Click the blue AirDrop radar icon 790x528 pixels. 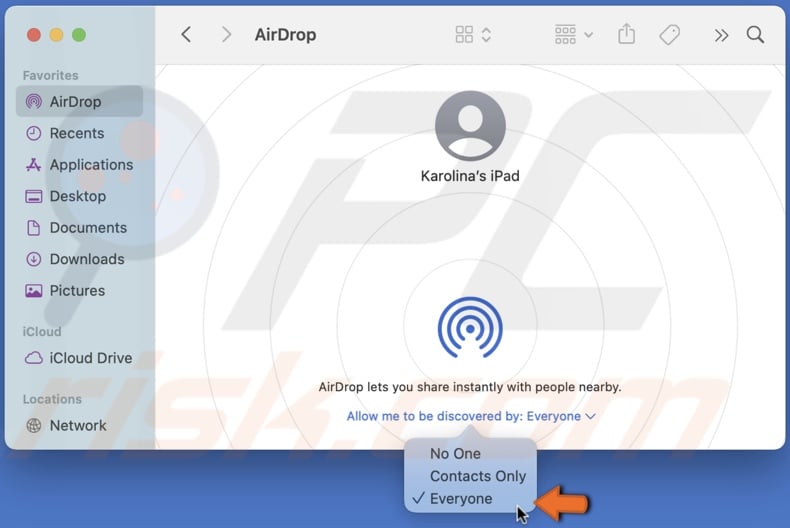[x=470, y=327]
